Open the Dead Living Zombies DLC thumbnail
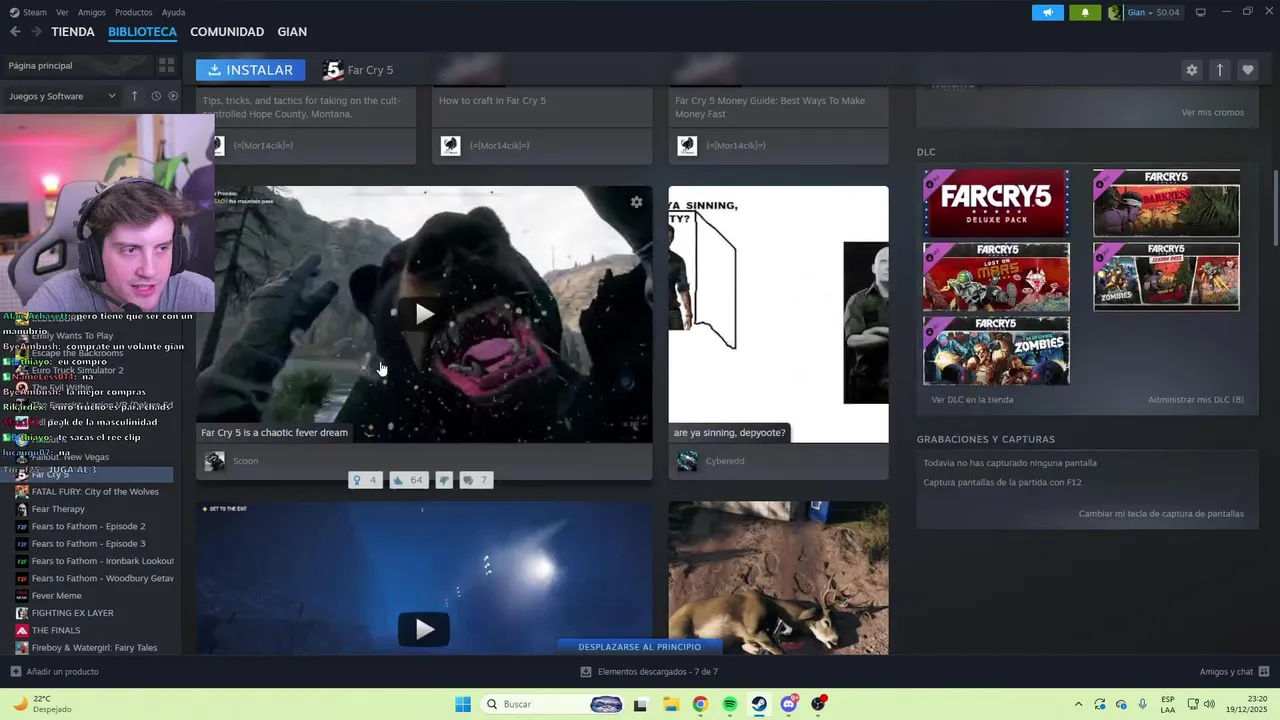Image resolution: width=1280 pixels, height=720 pixels. (x=996, y=351)
